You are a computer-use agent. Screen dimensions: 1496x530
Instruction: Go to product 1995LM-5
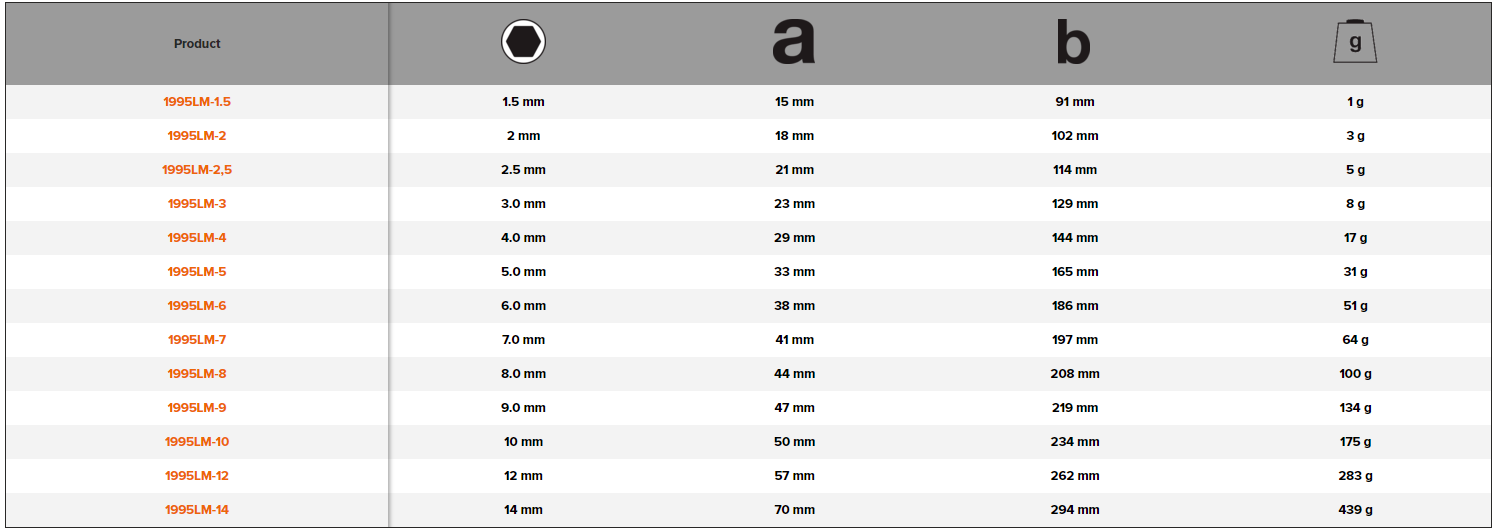197,272
